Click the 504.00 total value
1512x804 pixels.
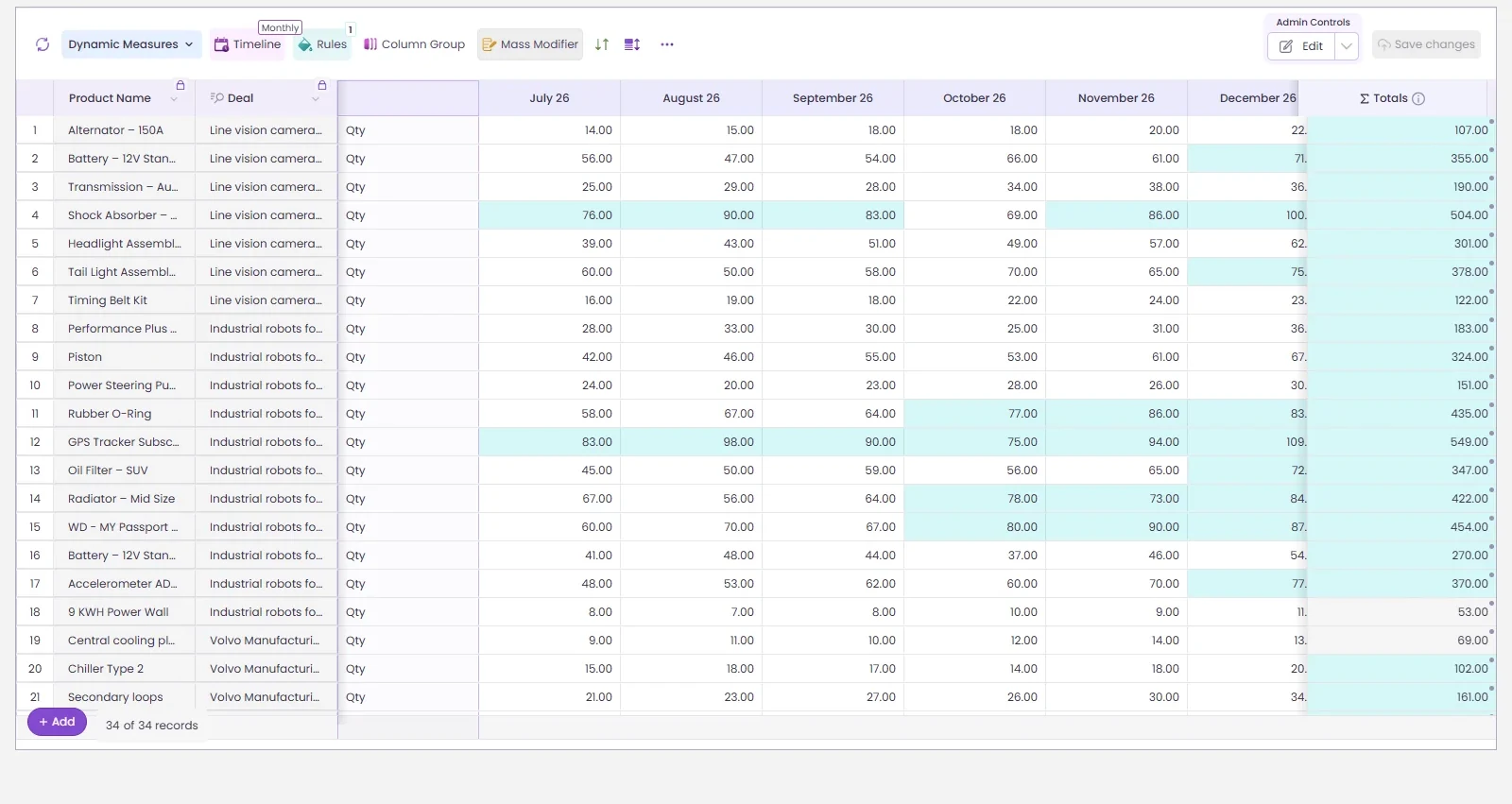pyautogui.click(x=1469, y=215)
